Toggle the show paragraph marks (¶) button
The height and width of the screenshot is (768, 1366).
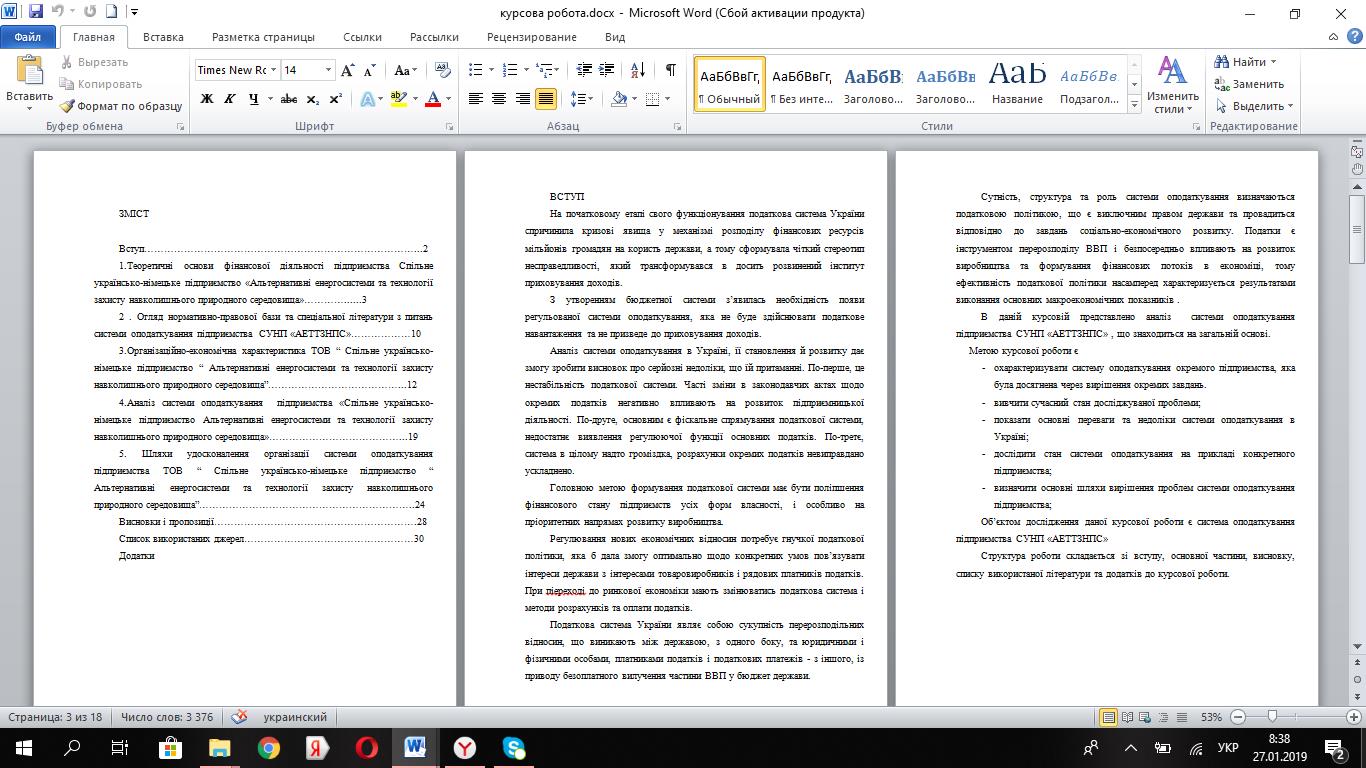point(670,70)
